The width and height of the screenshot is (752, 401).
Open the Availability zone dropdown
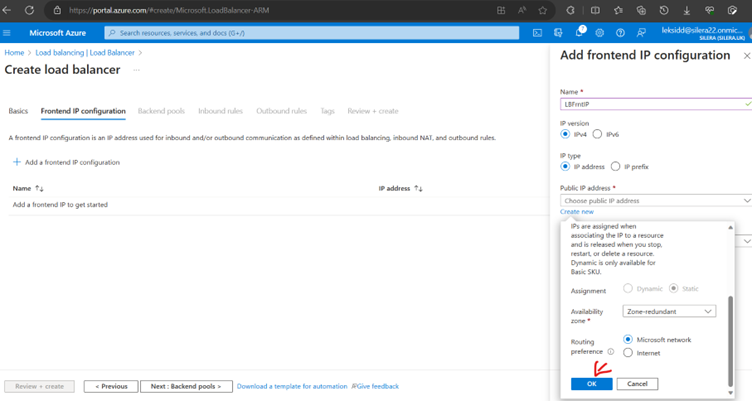669,312
